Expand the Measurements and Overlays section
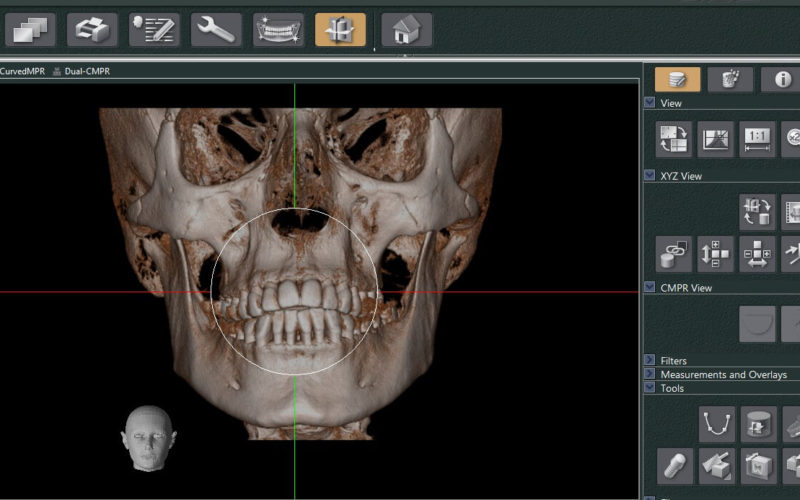Screen dimensions: 800x500 [x=650, y=374]
